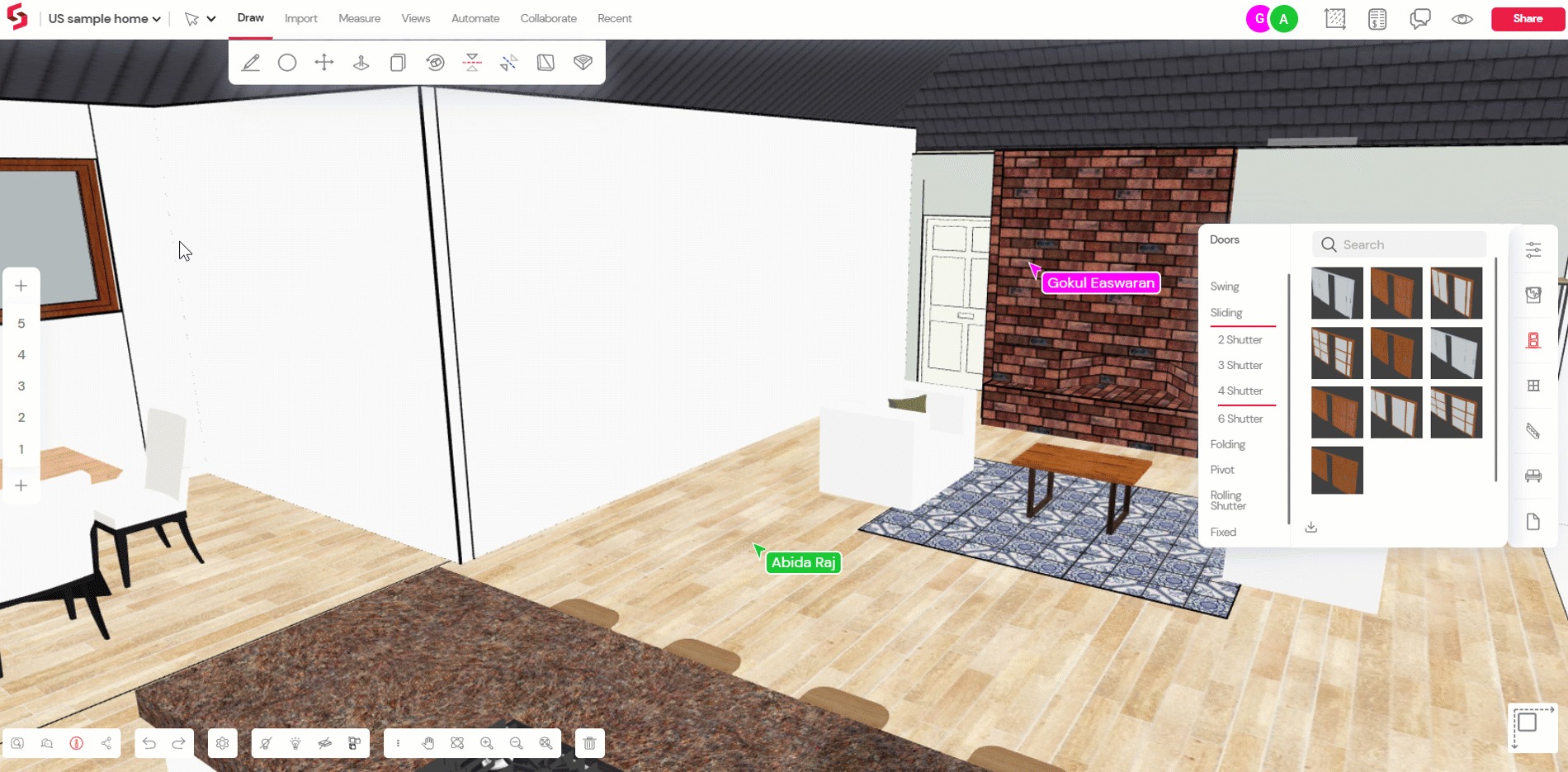Select the copy tool in the draw toolbar
The width and height of the screenshot is (1568, 772).
pos(398,62)
